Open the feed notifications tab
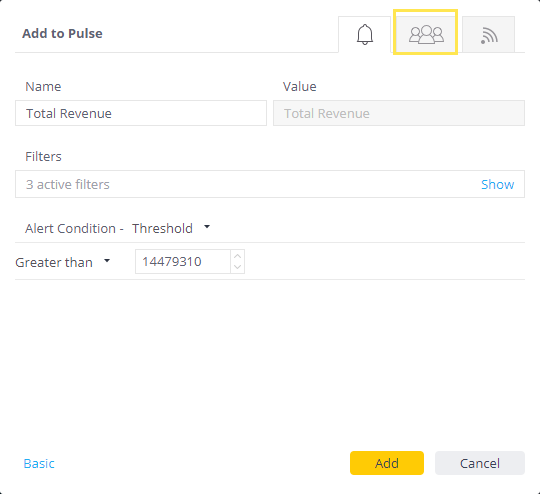Image resolution: width=540 pixels, height=494 pixels. pos(488,34)
